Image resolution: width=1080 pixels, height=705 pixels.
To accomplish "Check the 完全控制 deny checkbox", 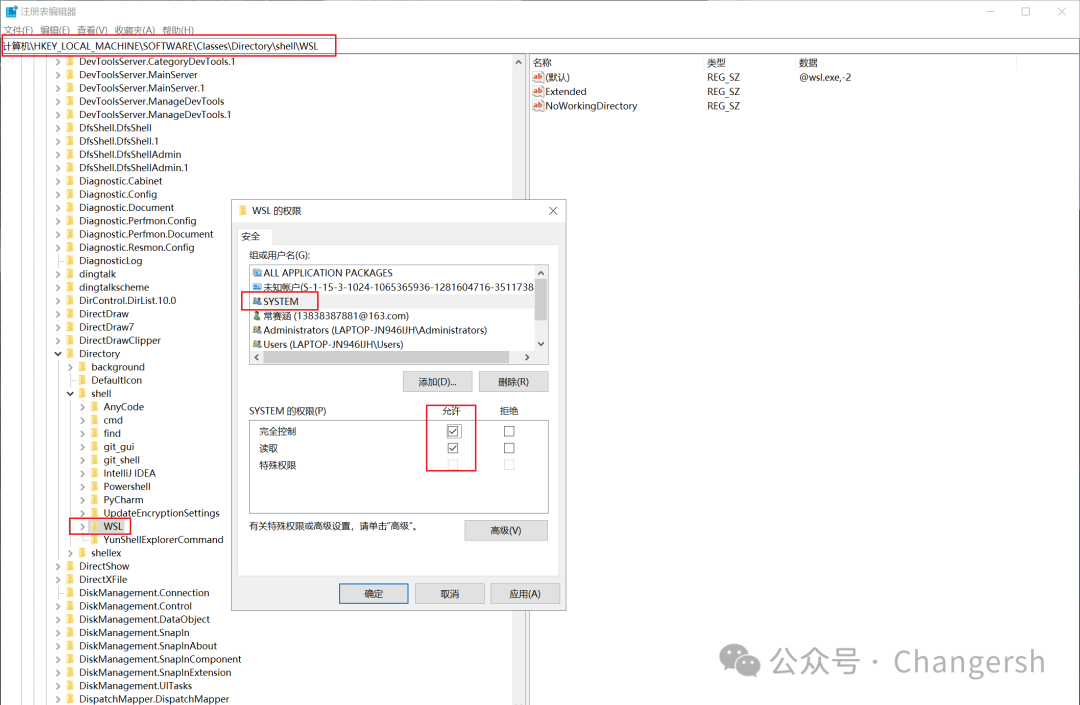I will [x=509, y=431].
